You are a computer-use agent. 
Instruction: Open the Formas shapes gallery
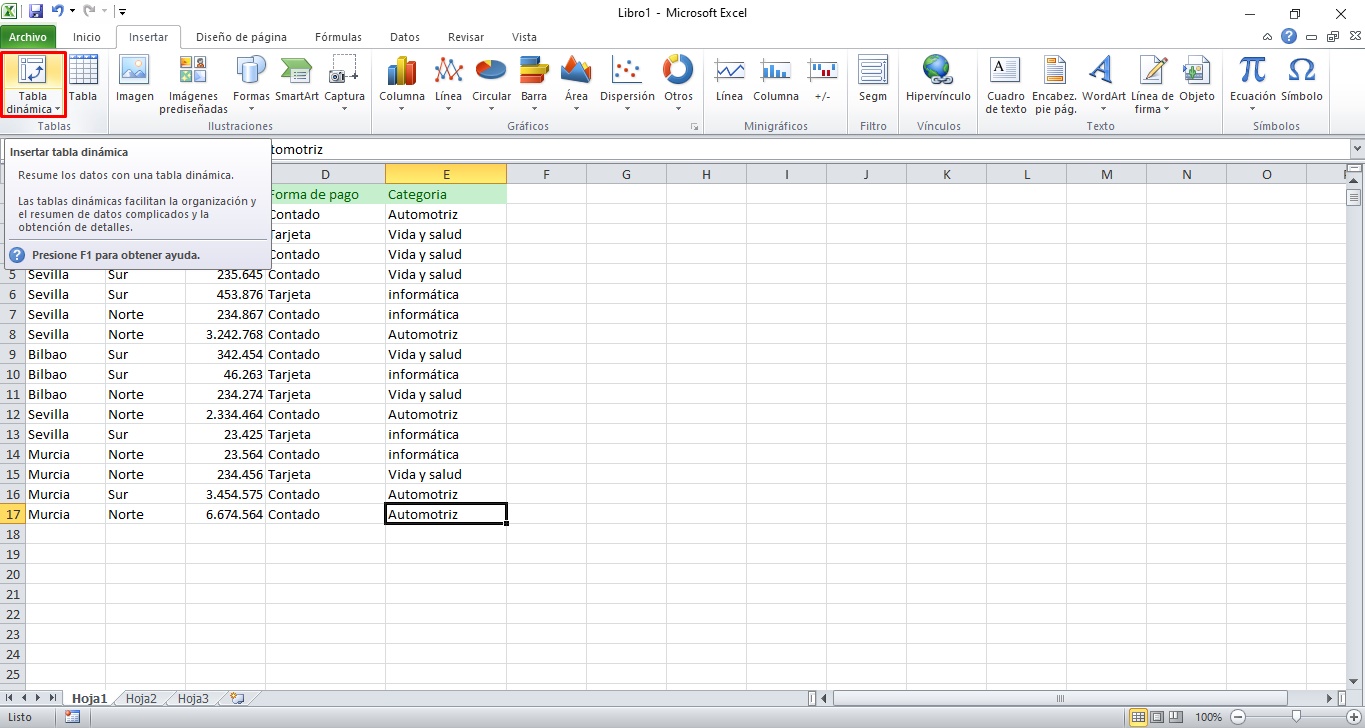pyautogui.click(x=251, y=85)
